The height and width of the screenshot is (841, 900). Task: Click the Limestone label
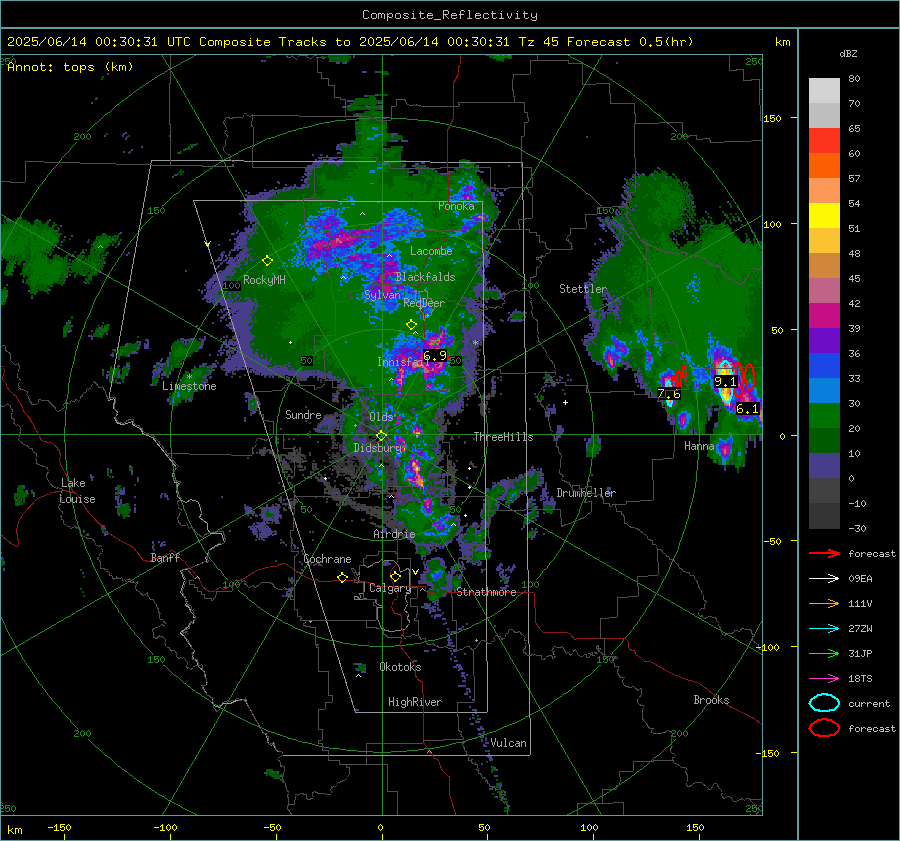click(x=189, y=386)
